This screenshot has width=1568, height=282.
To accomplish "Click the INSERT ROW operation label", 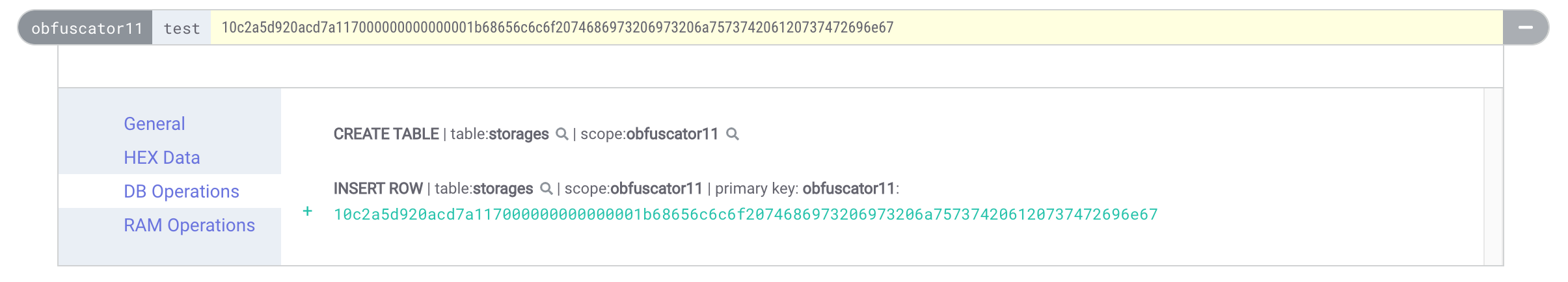I will click(378, 188).
